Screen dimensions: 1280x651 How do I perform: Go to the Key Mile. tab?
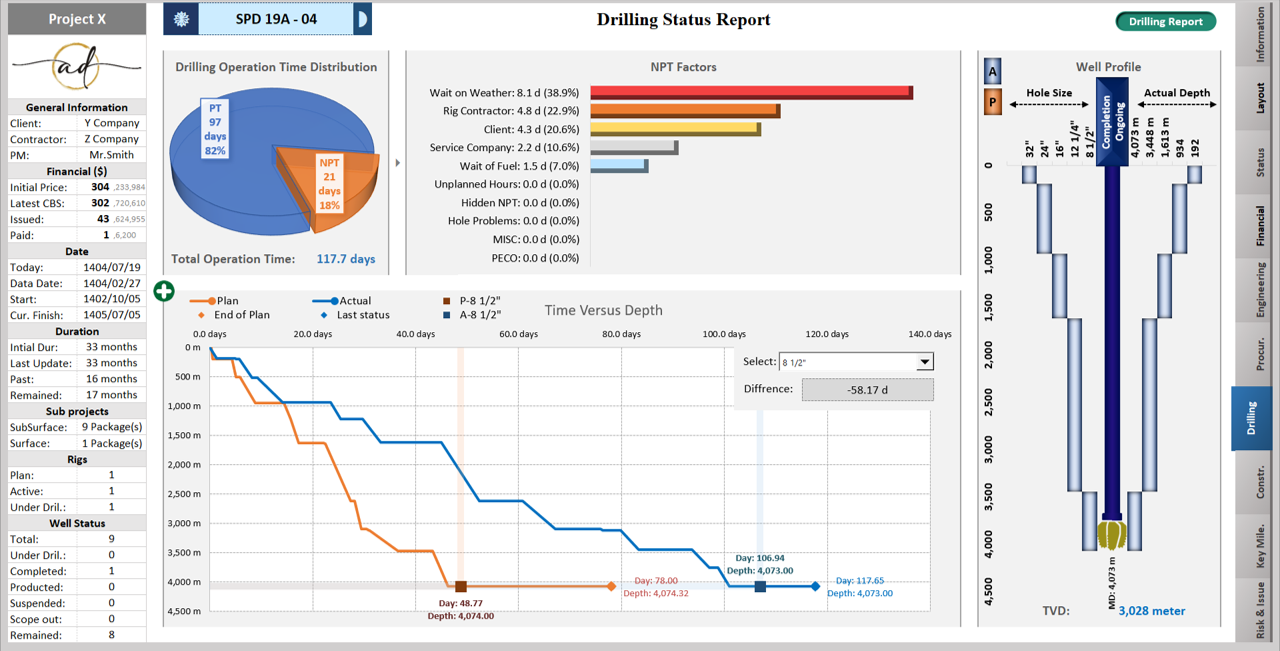tap(1260, 546)
